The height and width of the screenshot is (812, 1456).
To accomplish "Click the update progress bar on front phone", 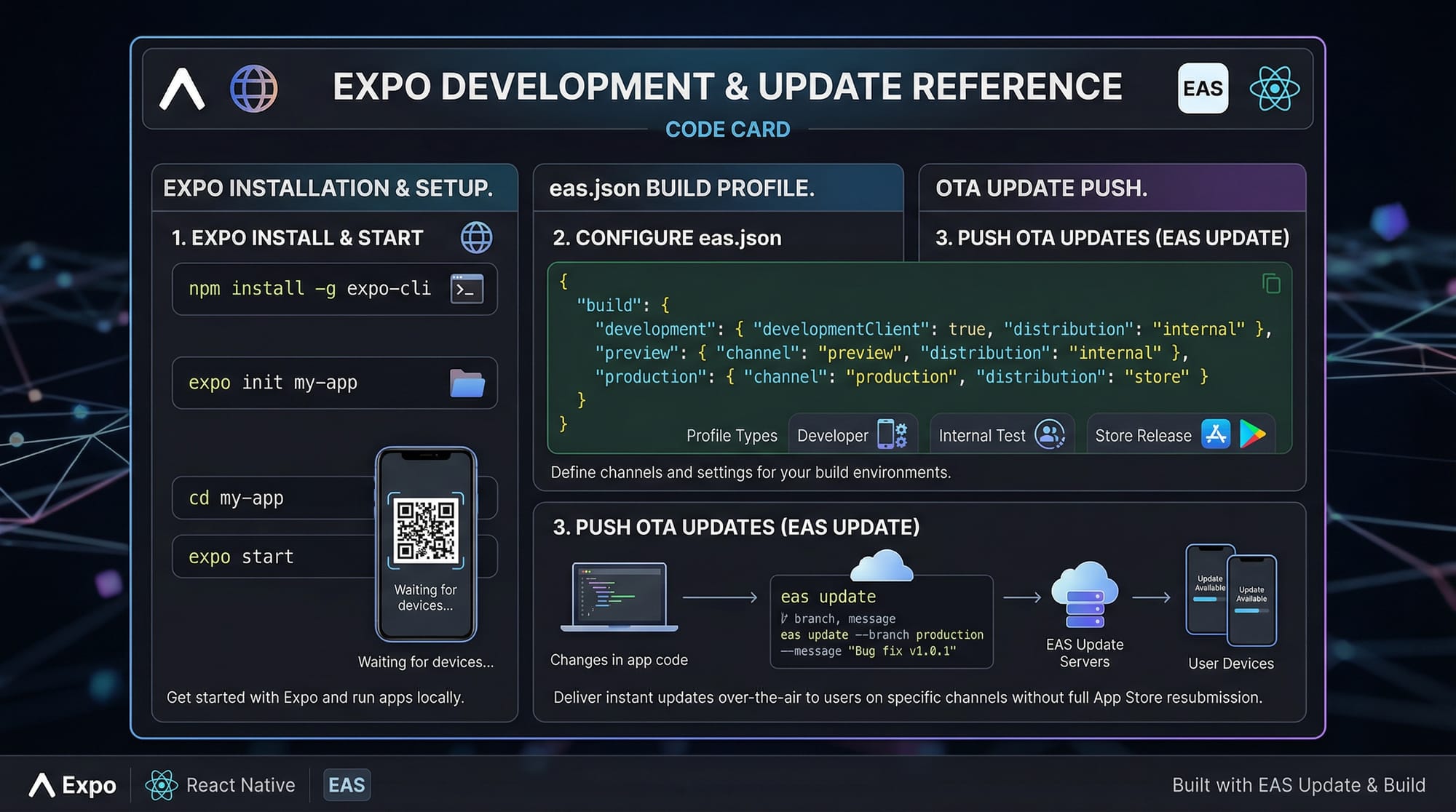I will (1251, 611).
